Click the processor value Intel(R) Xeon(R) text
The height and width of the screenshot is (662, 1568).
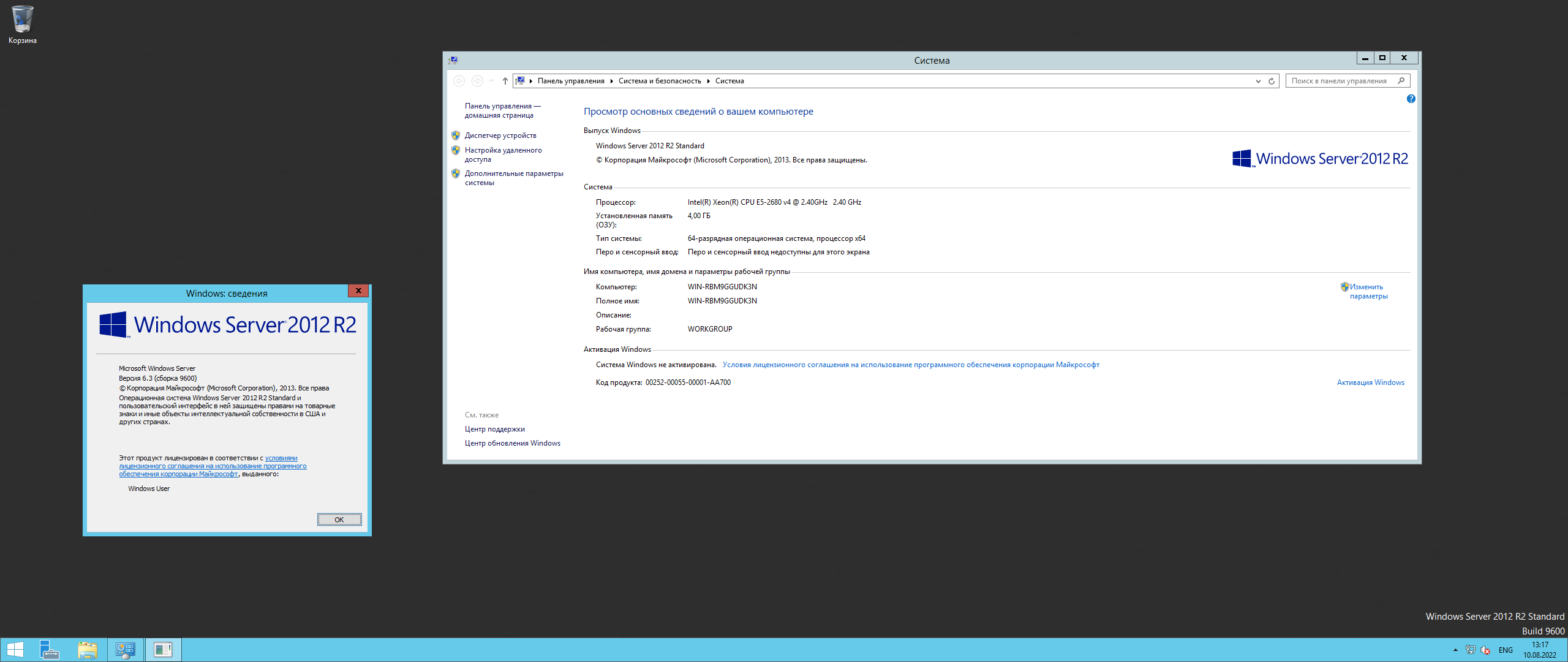[x=774, y=202]
